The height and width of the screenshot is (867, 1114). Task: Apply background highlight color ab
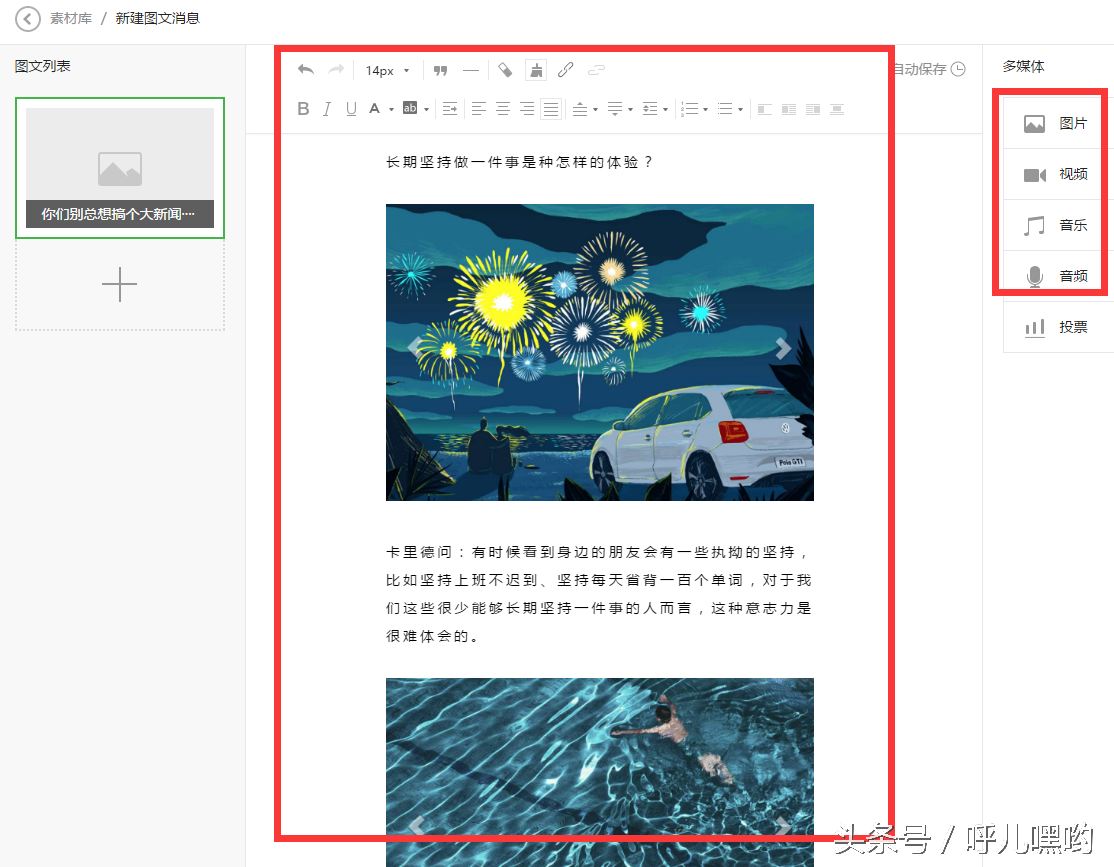click(410, 108)
